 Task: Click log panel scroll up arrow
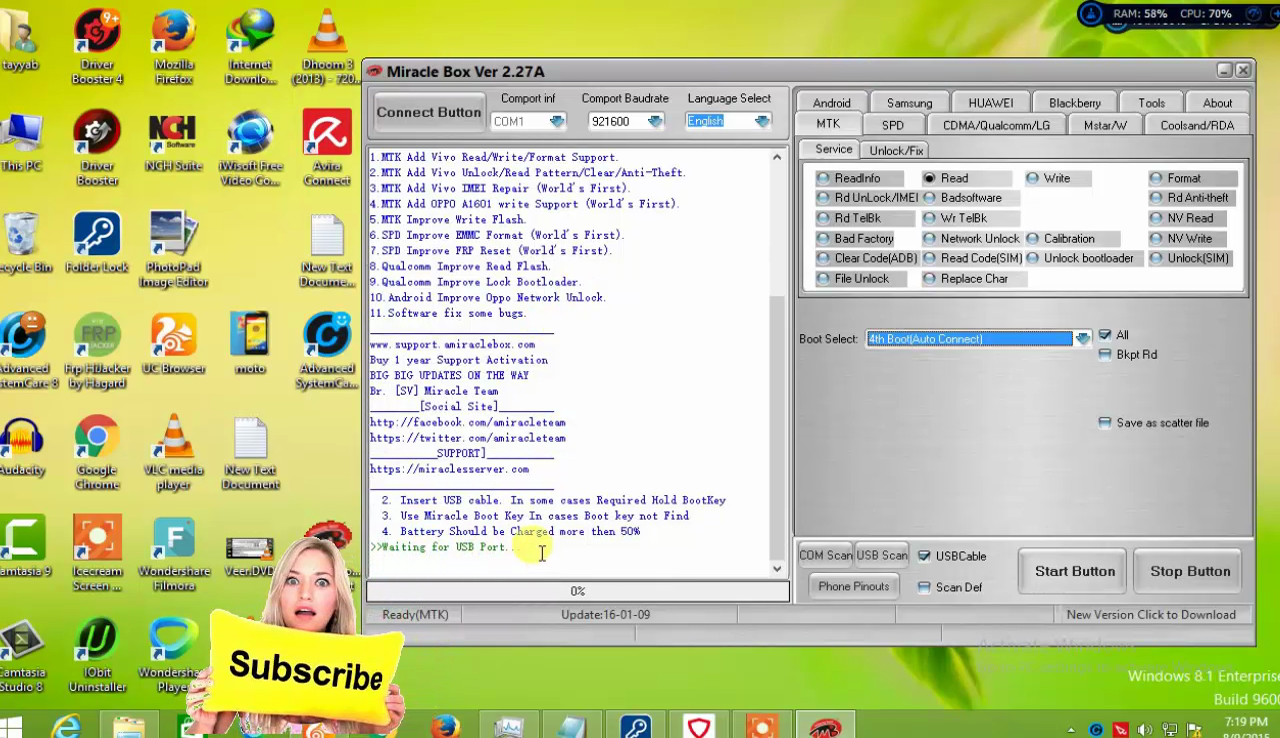tap(778, 157)
